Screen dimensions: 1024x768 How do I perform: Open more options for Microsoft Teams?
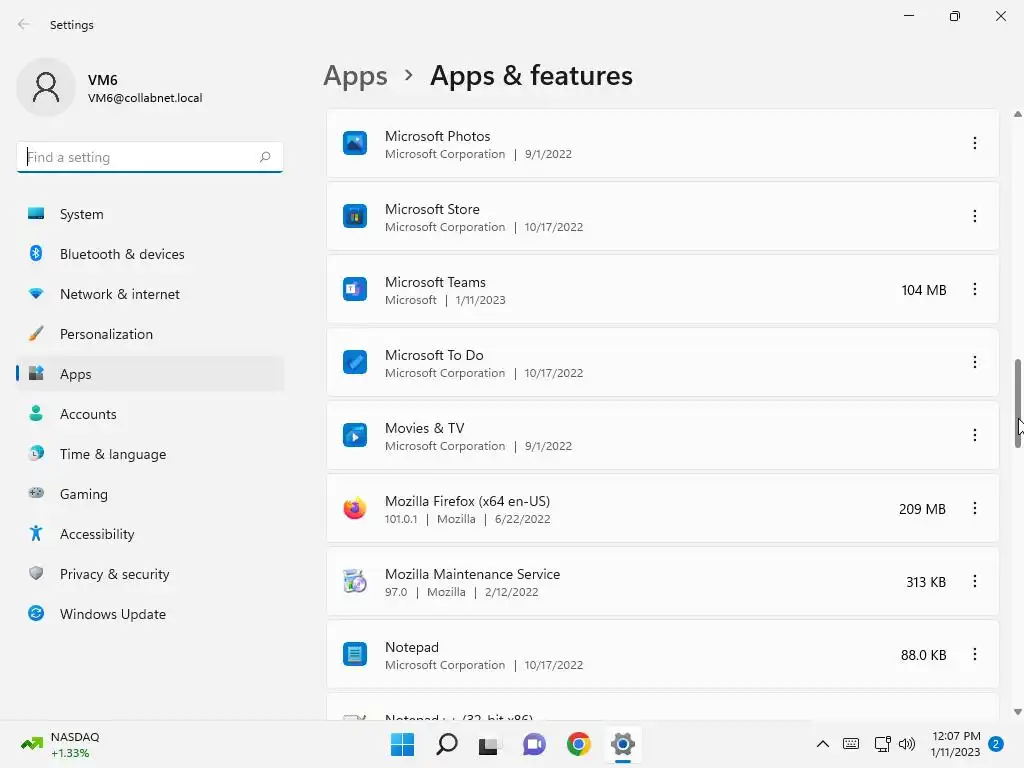tap(975, 289)
